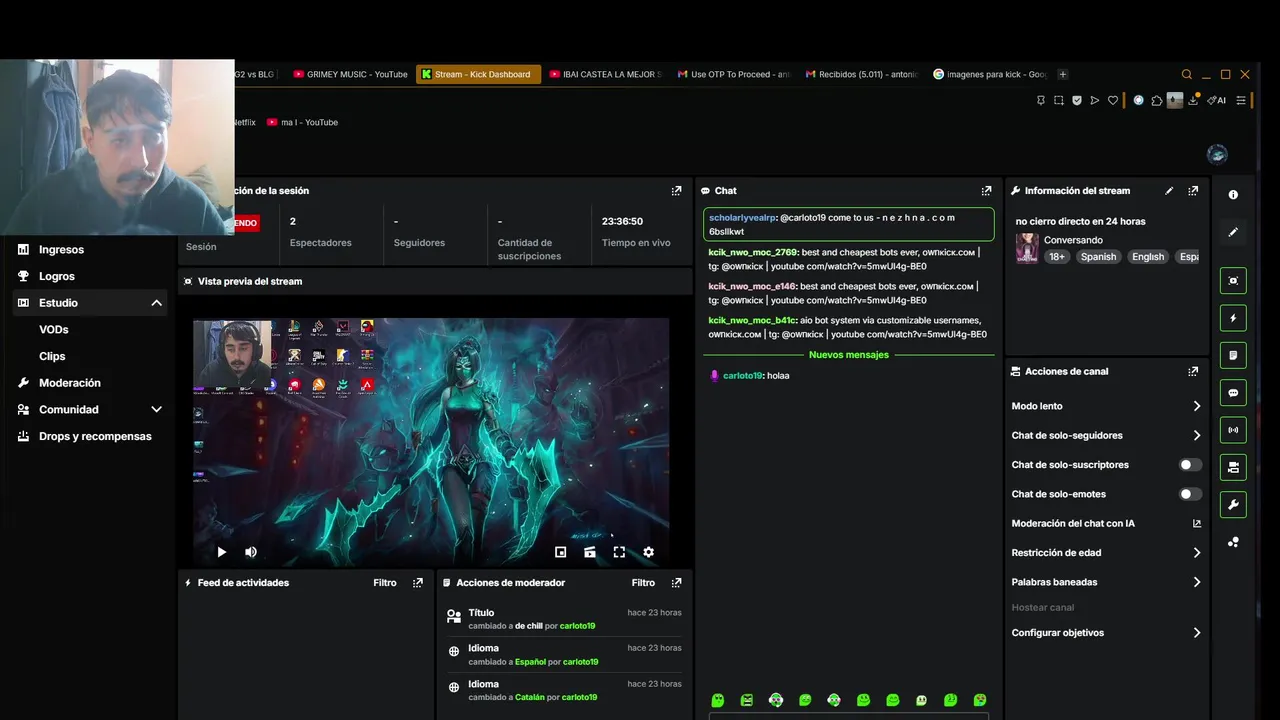The height and width of the screenshot is (720, 1280).
Task: Switch to the IBAI CASTEA LA MEJOR tab
Action: coord(605,74)
